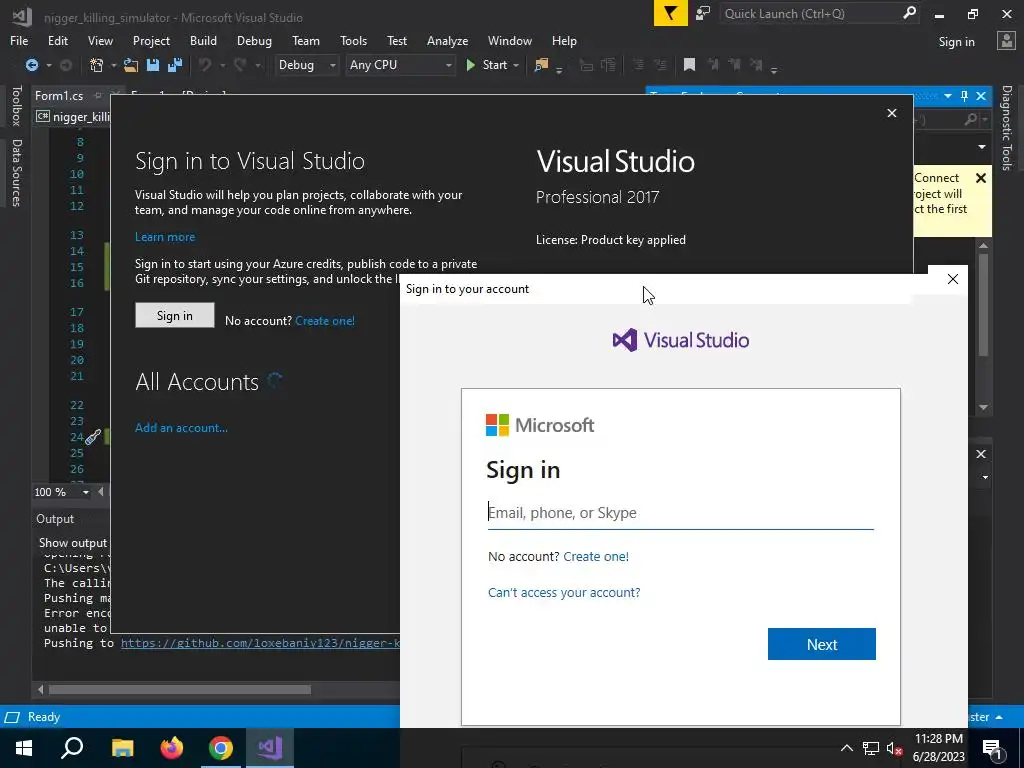Image resolution: width=1024 pixels, height=768 pixels.
Task: Open the Diagnostic Tools side tab
Action: click(1006, 127)
